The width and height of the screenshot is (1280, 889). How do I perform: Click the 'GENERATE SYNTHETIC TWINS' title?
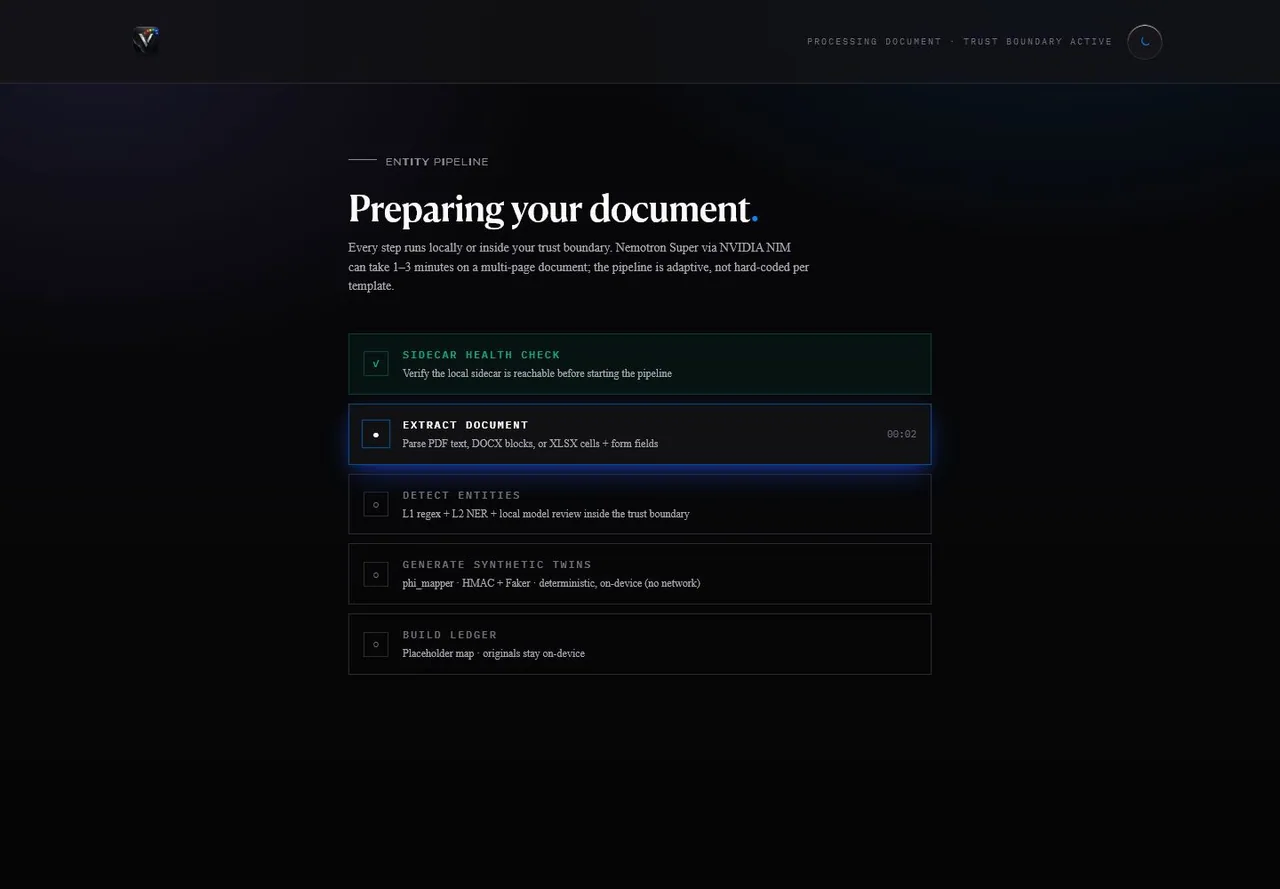[x=497, y=565]
